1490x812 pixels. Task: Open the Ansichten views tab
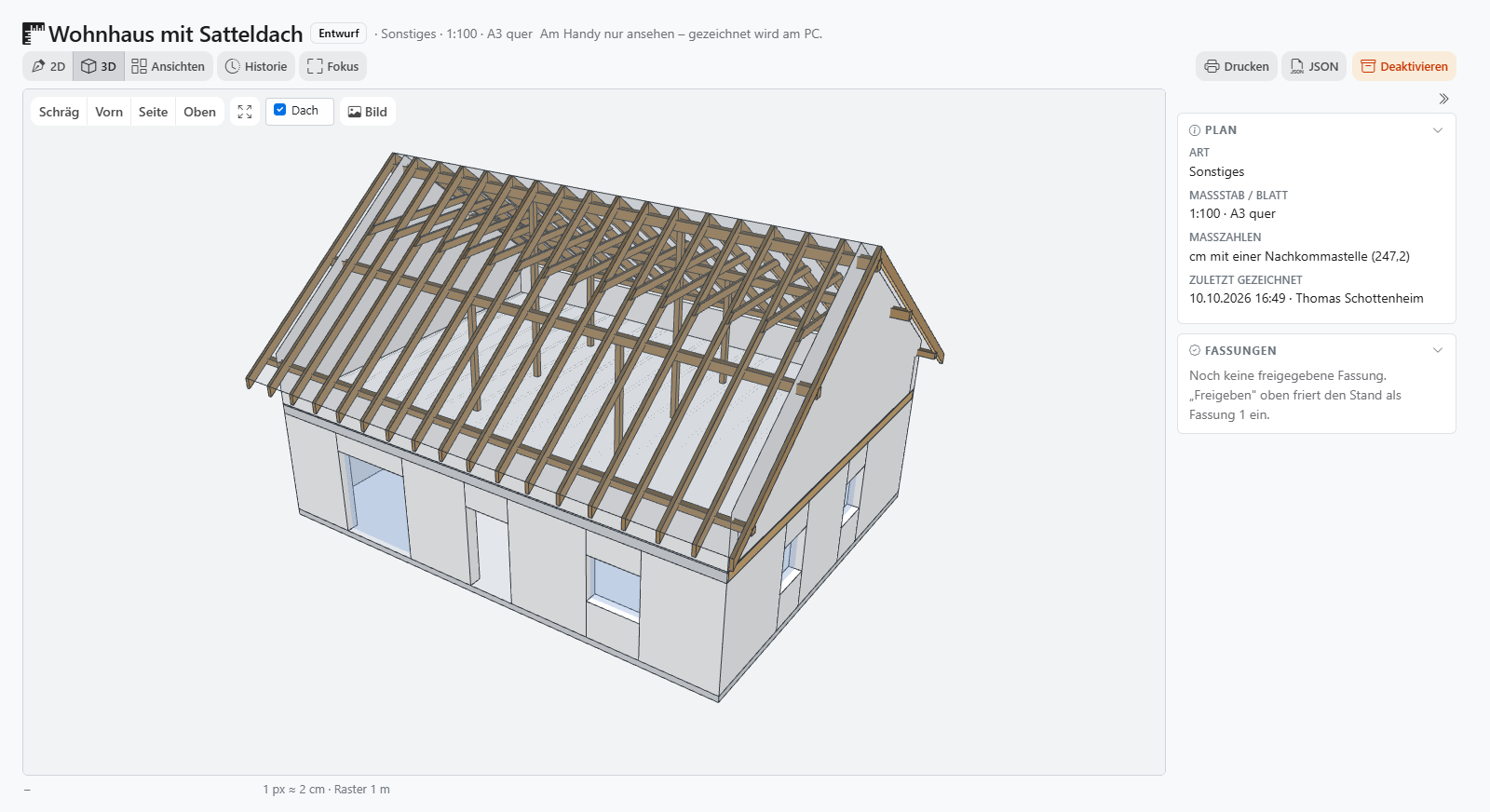tap(169, 66)
